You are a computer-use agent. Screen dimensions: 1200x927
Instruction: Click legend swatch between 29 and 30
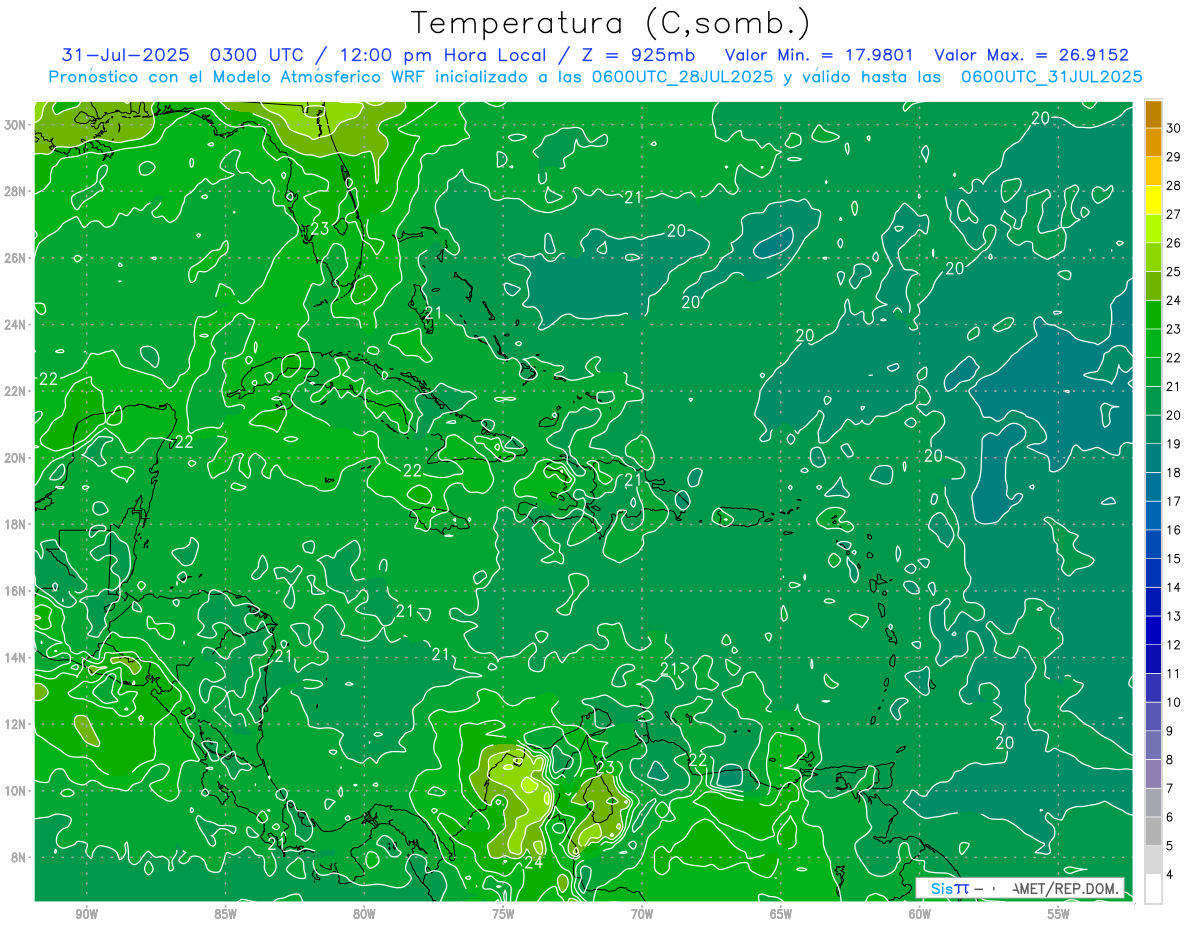pyautogui.click(x=1153, y=143)
